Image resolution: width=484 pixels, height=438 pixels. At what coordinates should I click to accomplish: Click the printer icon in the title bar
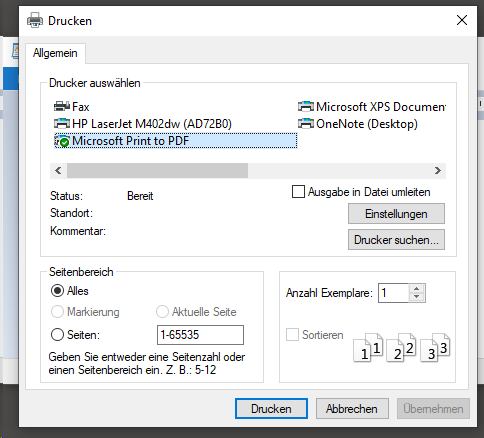tap(35, 20)
